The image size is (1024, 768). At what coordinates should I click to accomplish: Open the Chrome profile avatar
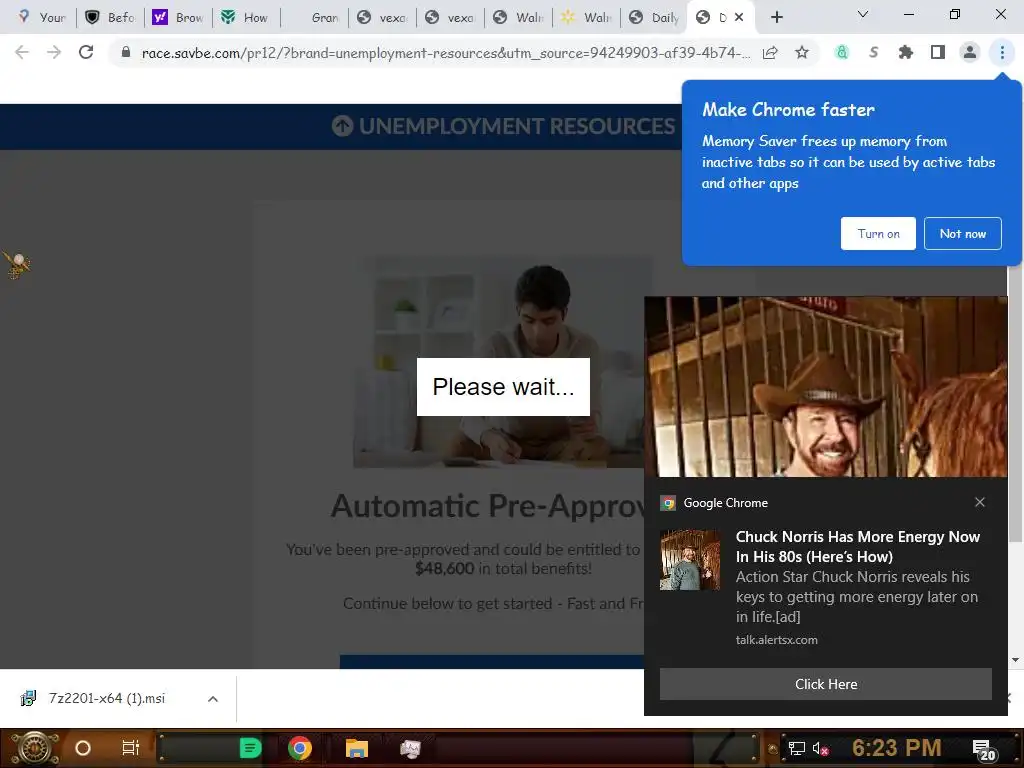click(x=970, y=52)
